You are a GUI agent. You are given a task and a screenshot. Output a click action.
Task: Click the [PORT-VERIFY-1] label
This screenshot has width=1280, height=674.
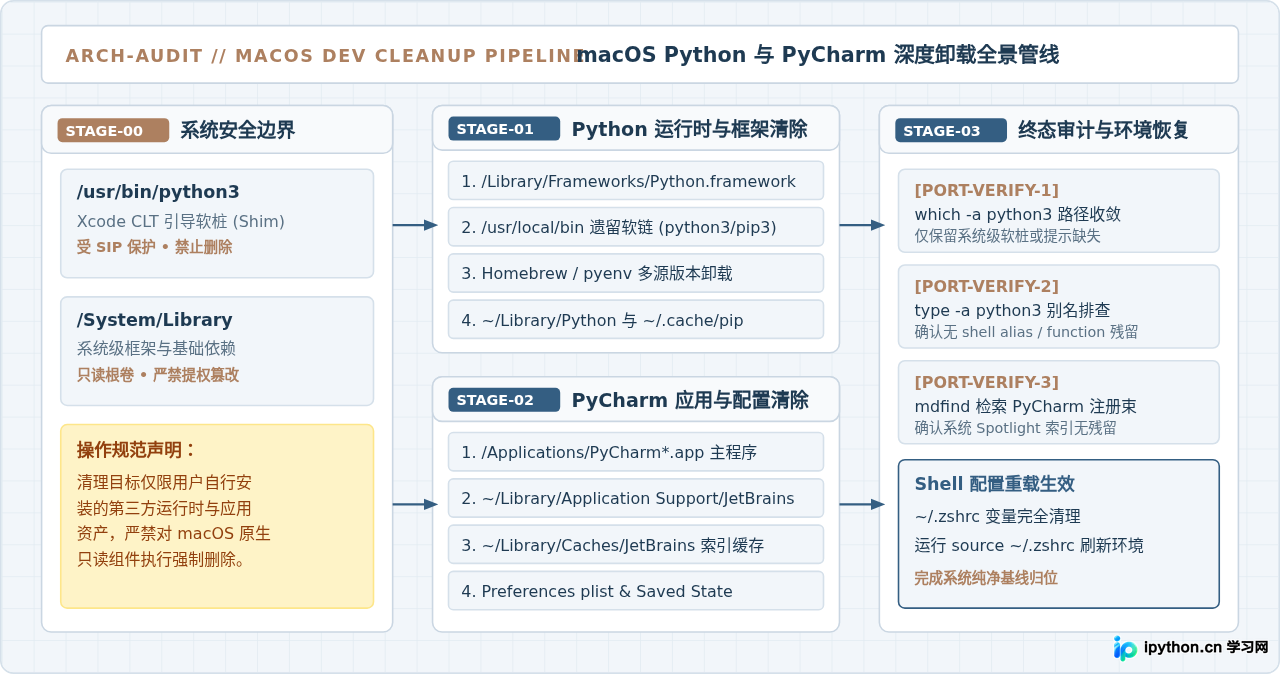click(x=987, y=190)
